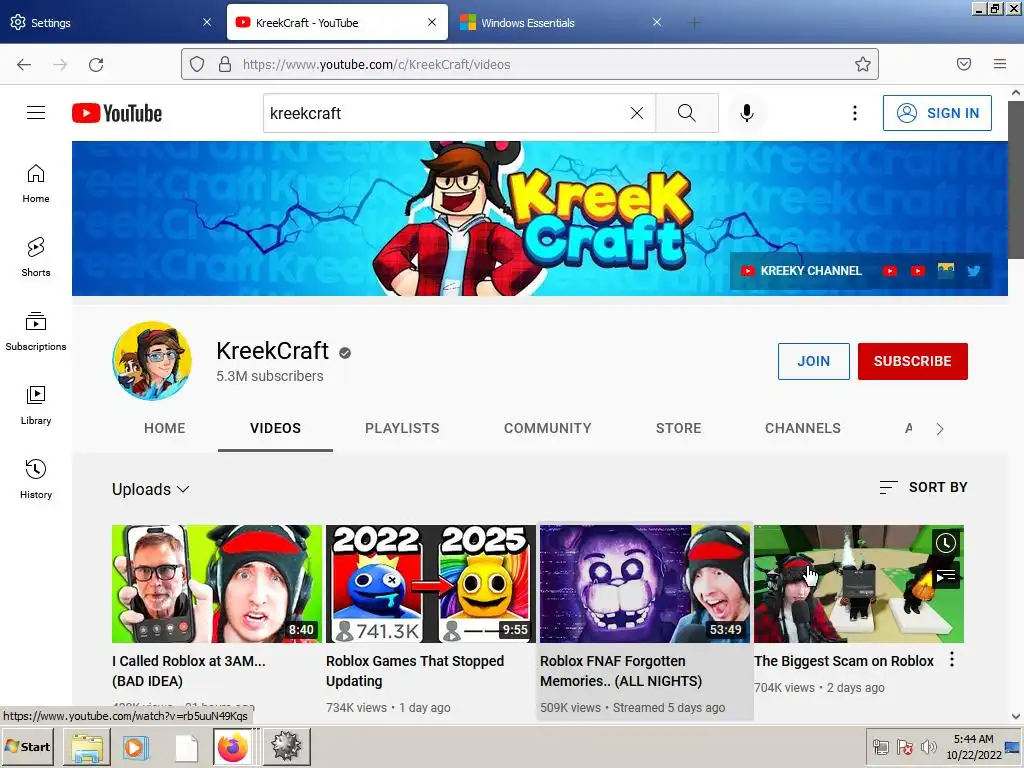The image size is (1024, 768).
Task: Click the 53:49 FNAF stream thumbnail
Action: (x=645, y=584)
